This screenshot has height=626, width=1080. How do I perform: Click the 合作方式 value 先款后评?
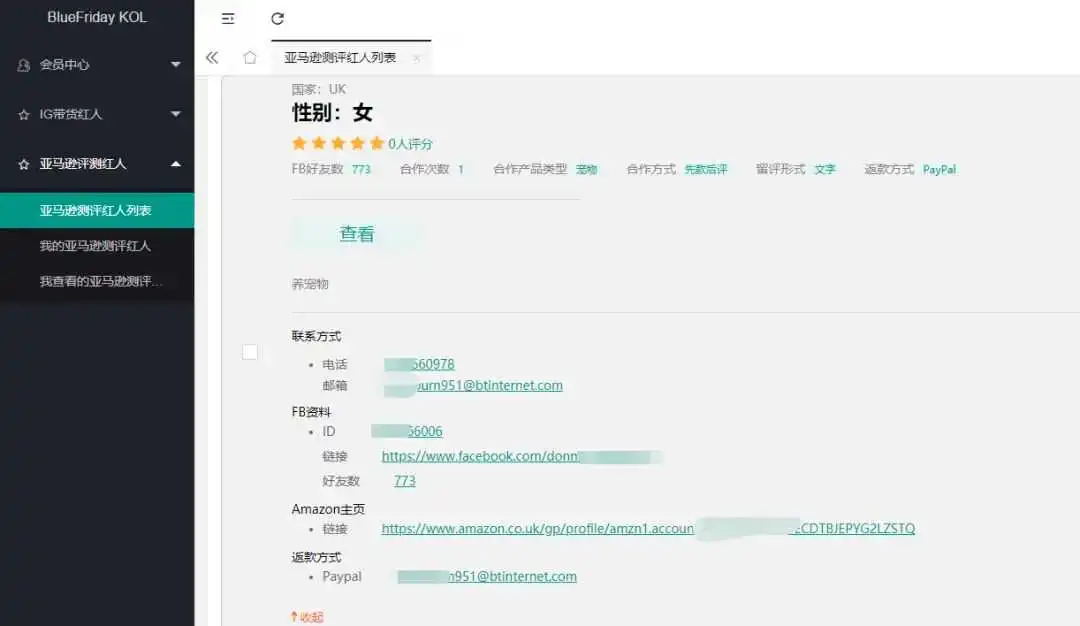pos(705,169)
